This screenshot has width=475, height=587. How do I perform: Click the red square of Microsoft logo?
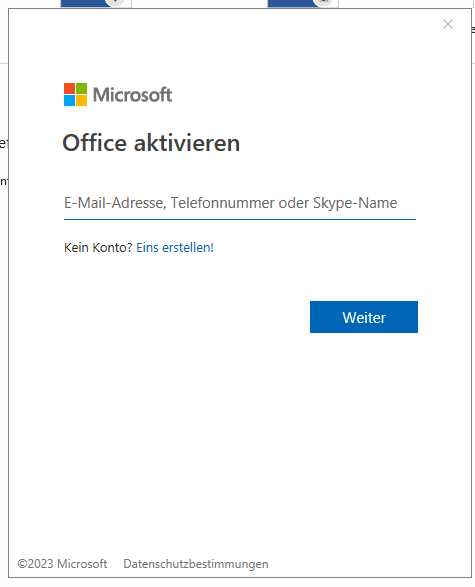[x=69, y=88]
